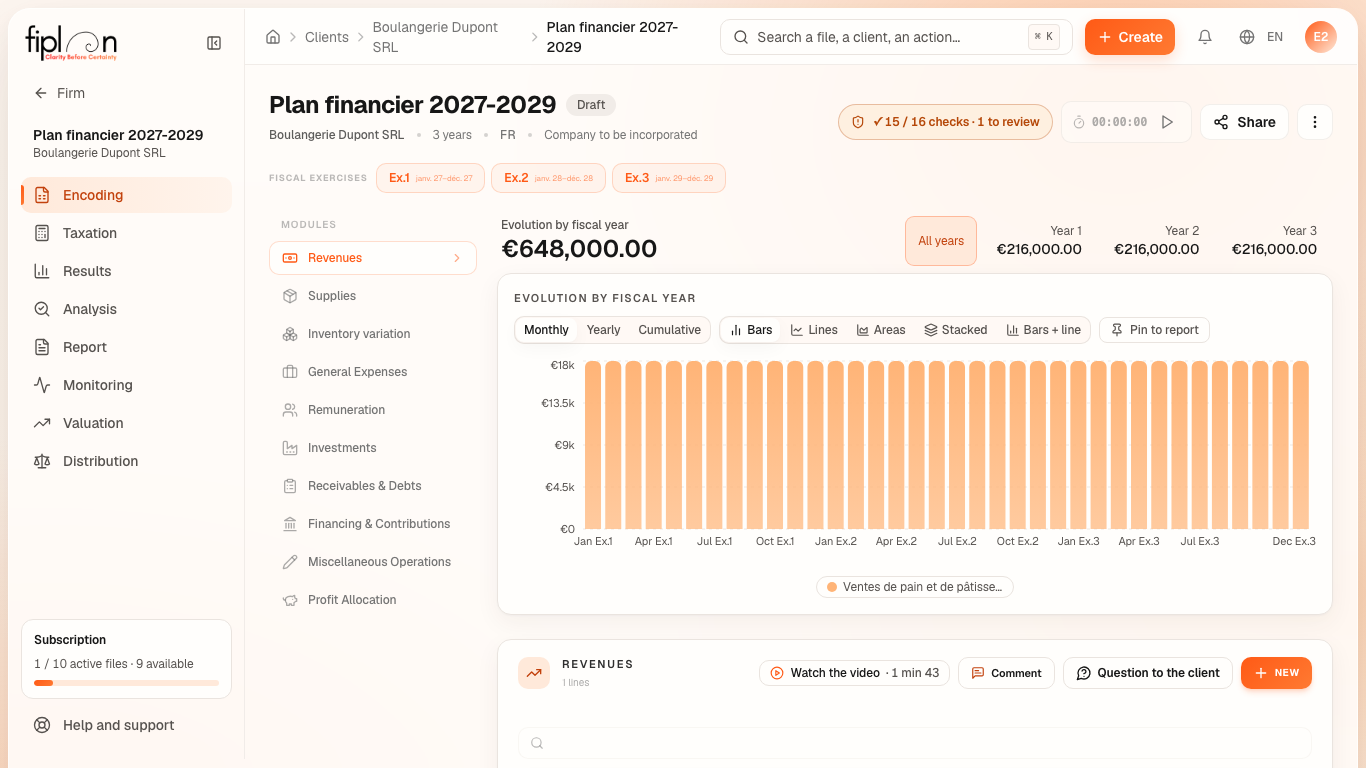Switch chart to Monthly view
This screenshot has height=768, width=1366.
(546, 330)
